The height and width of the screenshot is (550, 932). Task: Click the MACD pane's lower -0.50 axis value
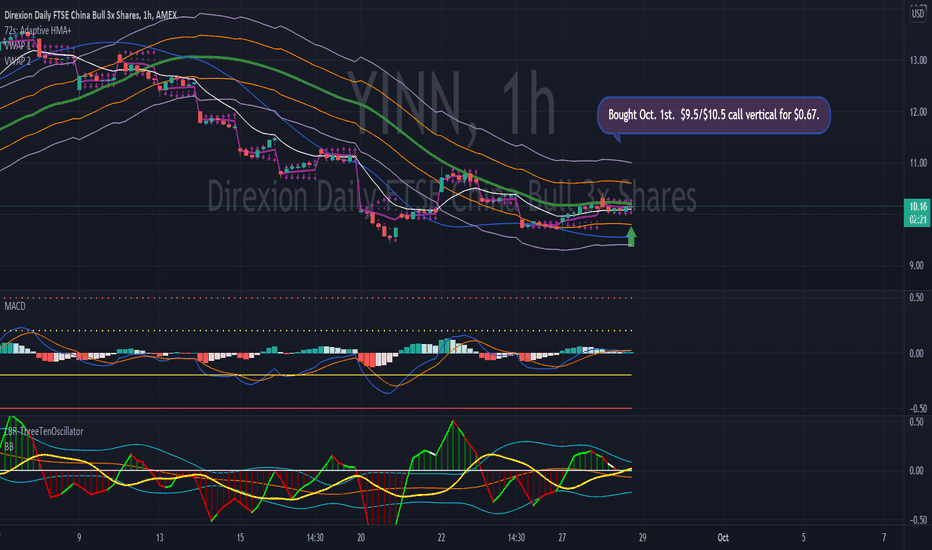917,408
